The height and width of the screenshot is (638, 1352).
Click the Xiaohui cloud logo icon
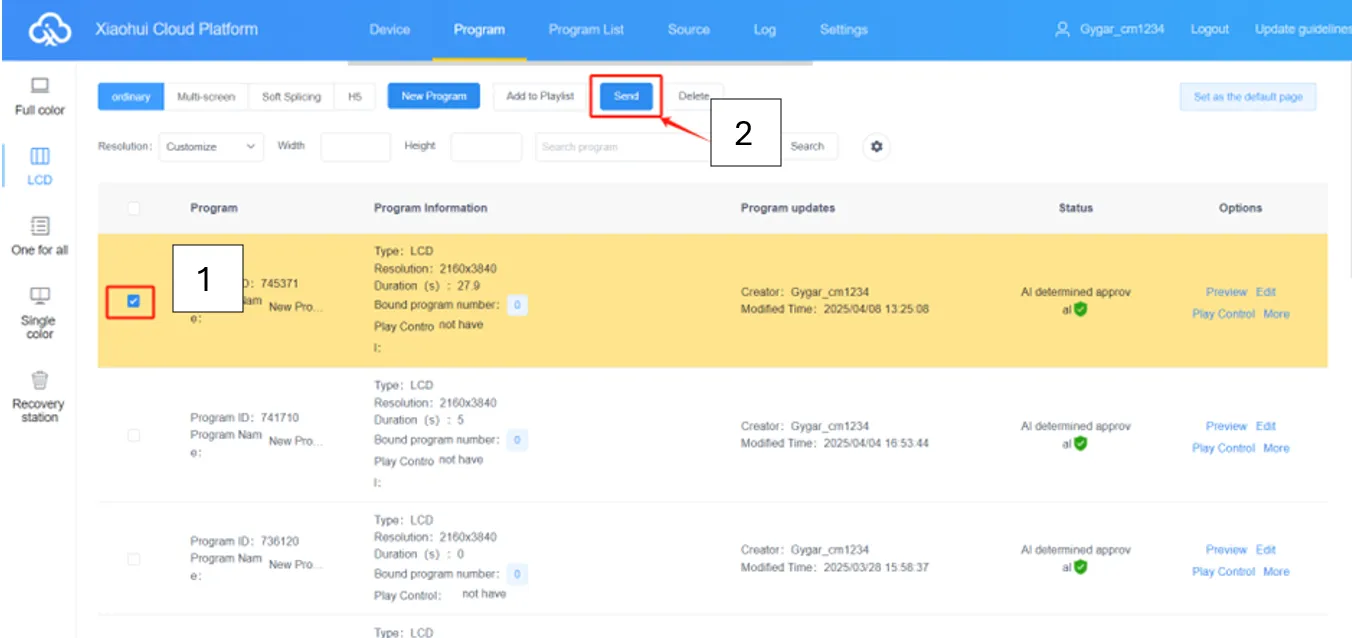click(x=50, y=30)
